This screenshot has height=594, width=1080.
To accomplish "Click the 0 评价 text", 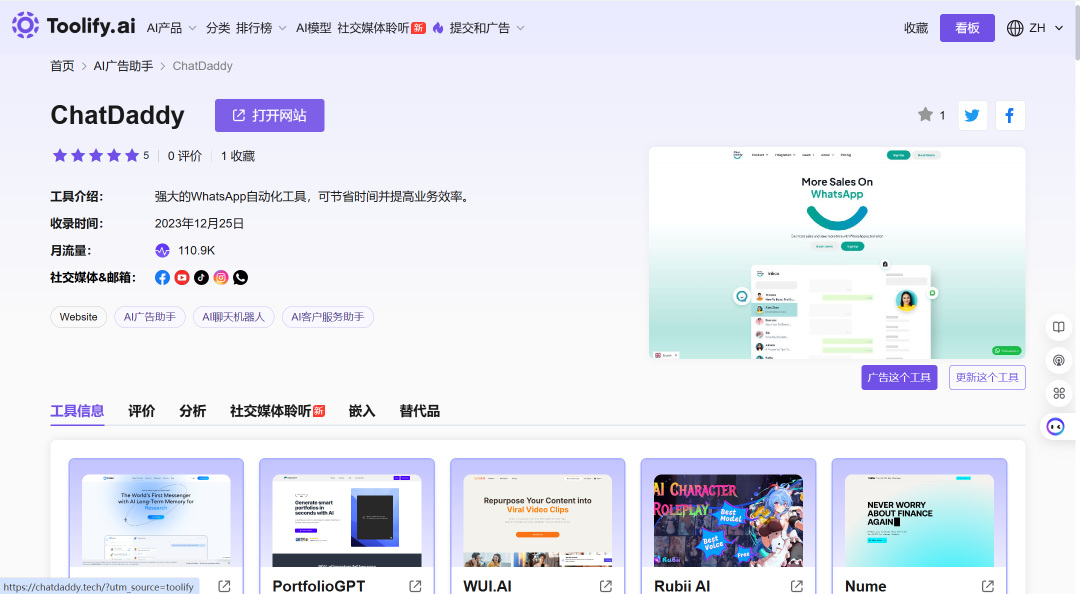I will [x=185, y=156].
